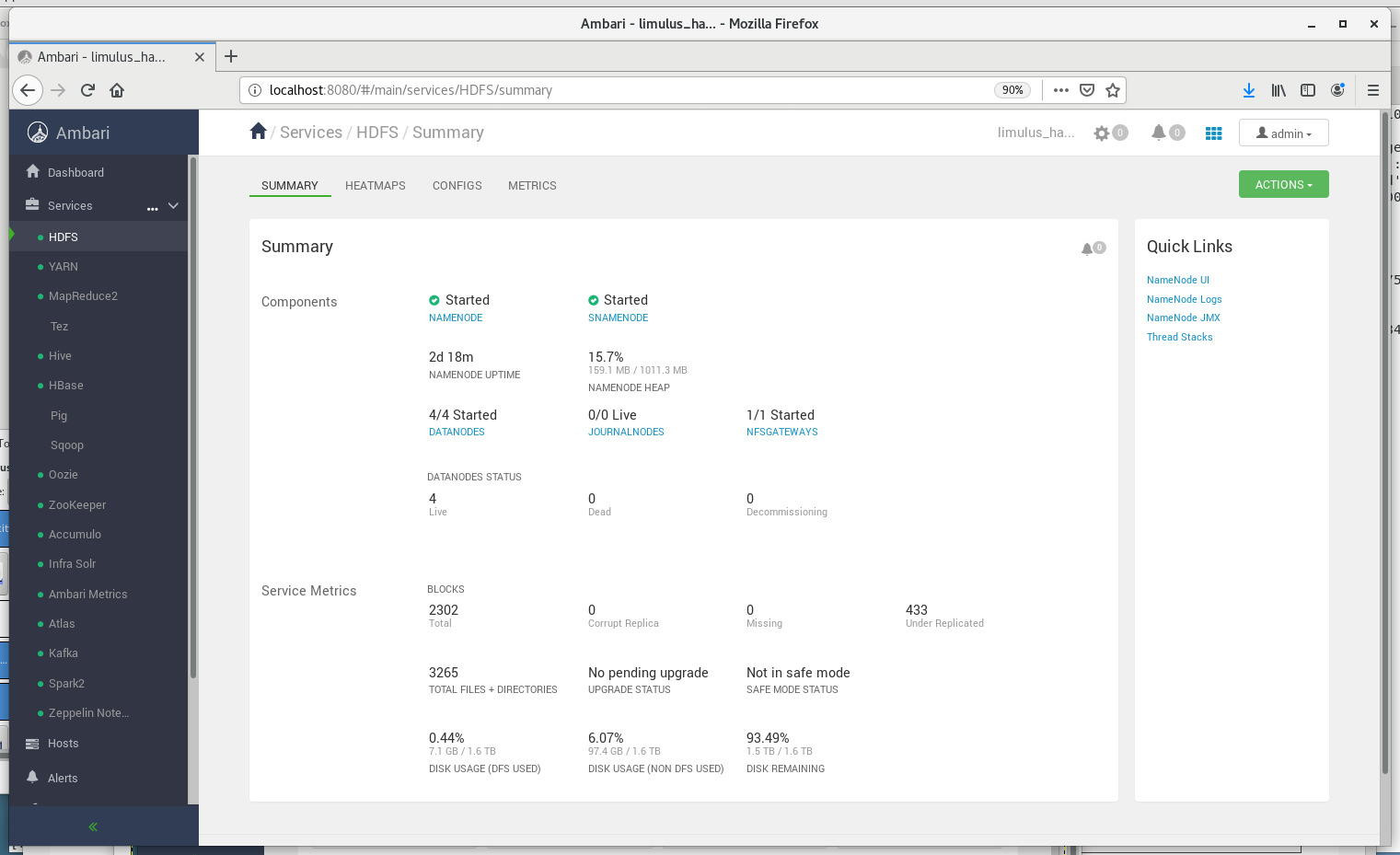Open the background operations gear icon
Screen dimensions: 1400x855
[1102, 133]
